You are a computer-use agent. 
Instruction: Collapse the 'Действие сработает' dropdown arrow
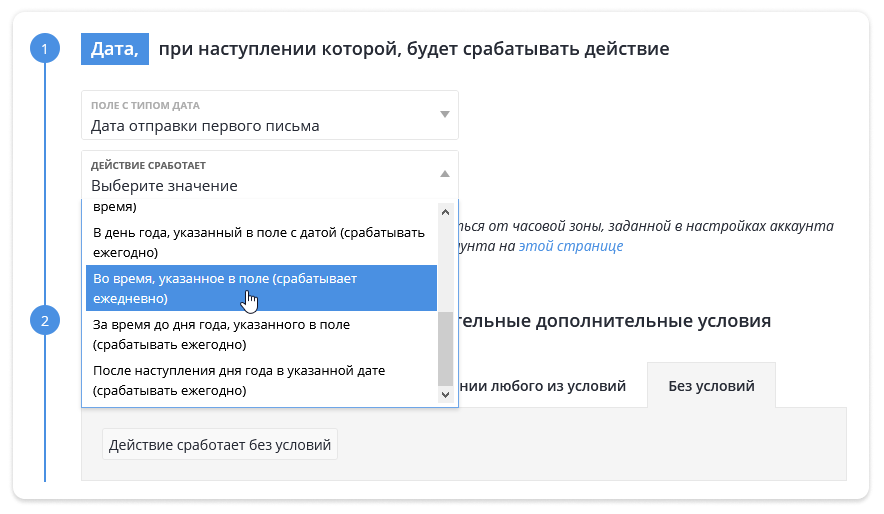click(x=445, y=174)
